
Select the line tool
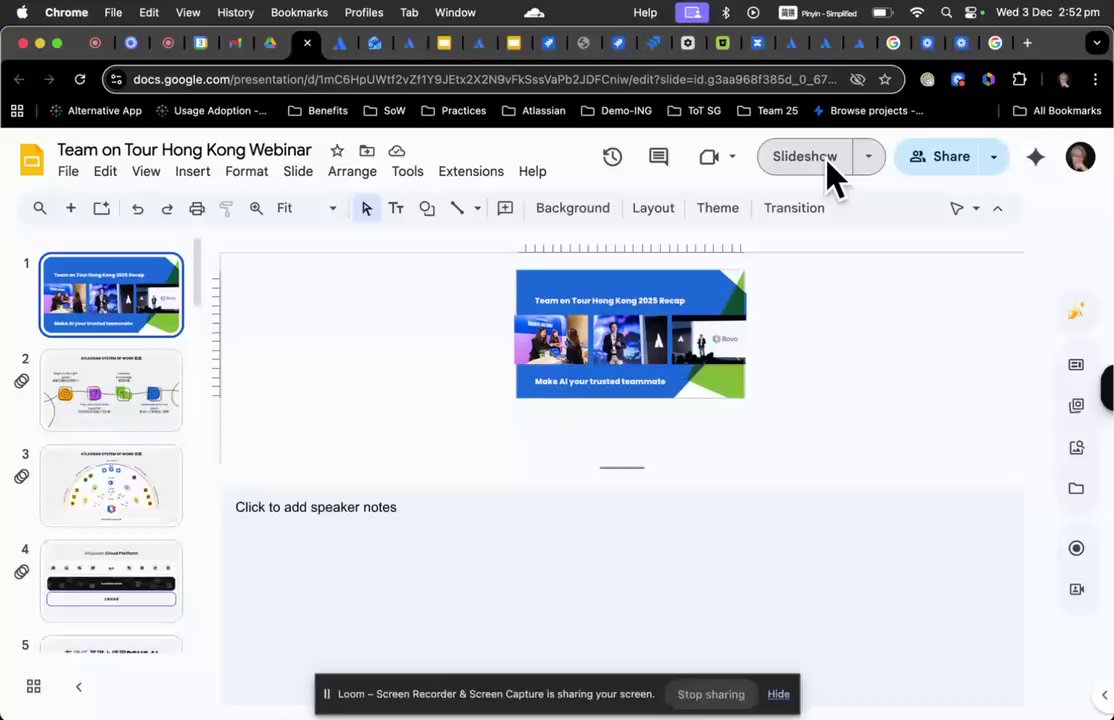457,208
